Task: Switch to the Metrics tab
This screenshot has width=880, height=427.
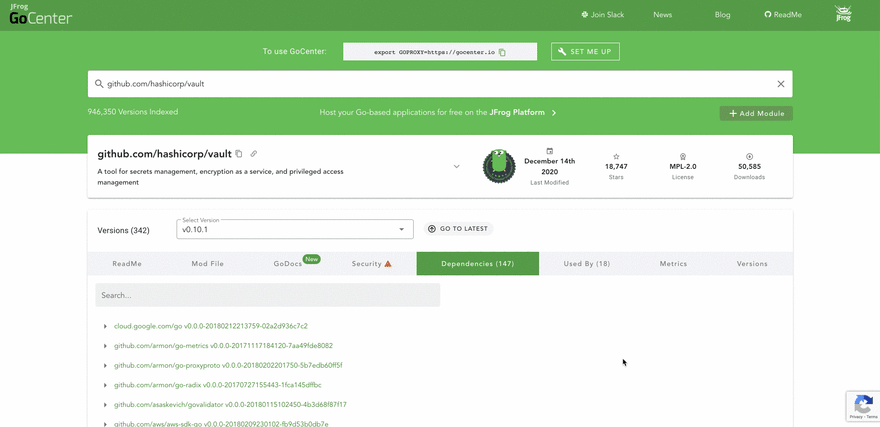Action: (673, 264)
